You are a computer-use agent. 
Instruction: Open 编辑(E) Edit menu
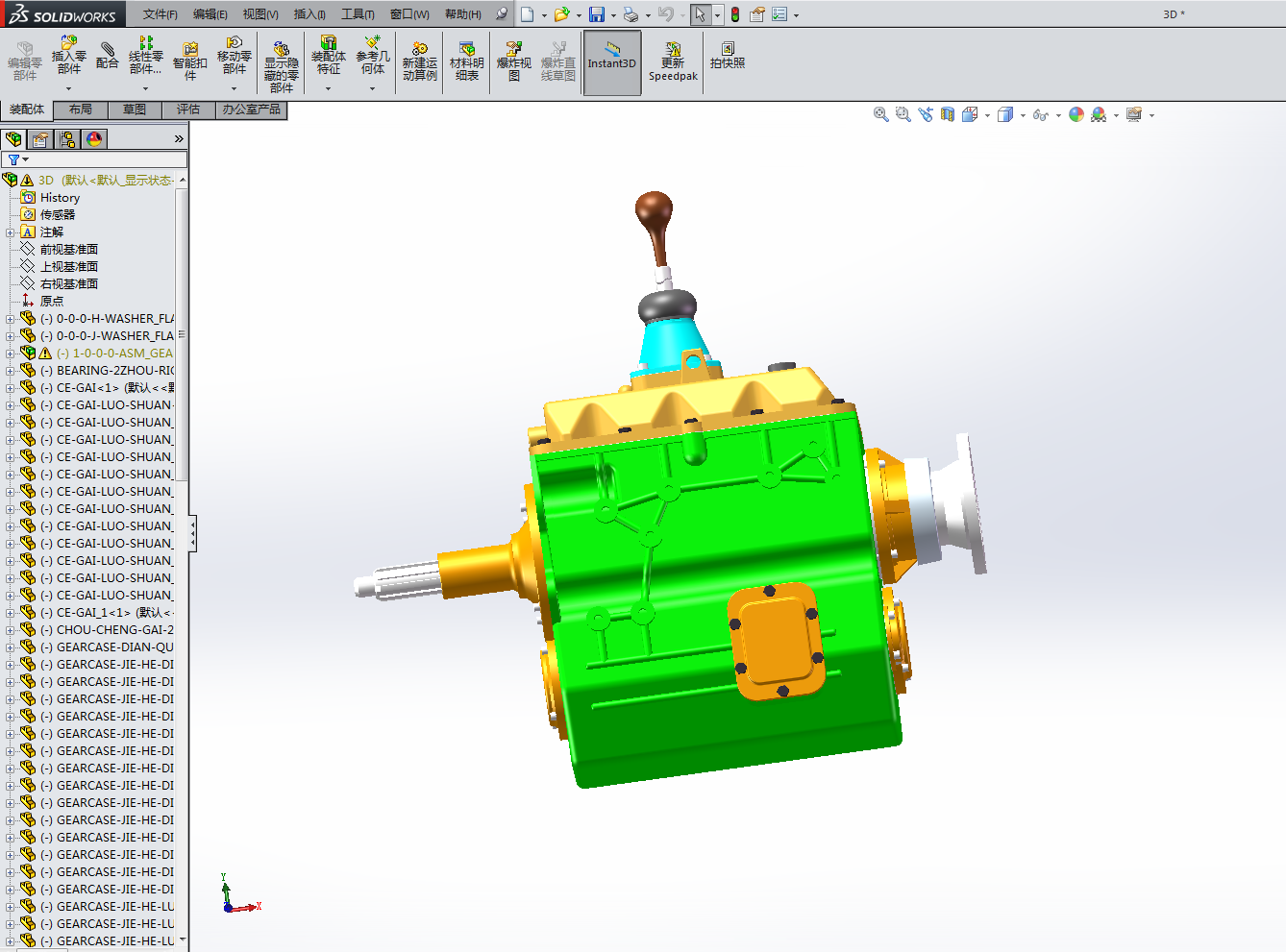coord(210,14)
